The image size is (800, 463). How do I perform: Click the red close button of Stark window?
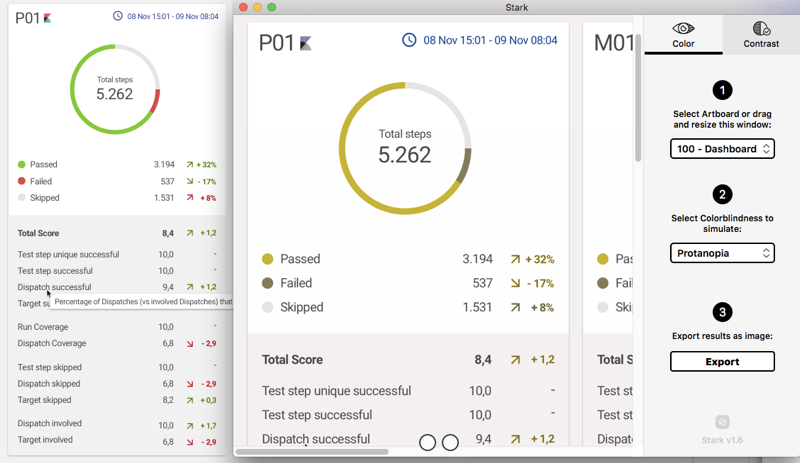[x=243, y=7]
